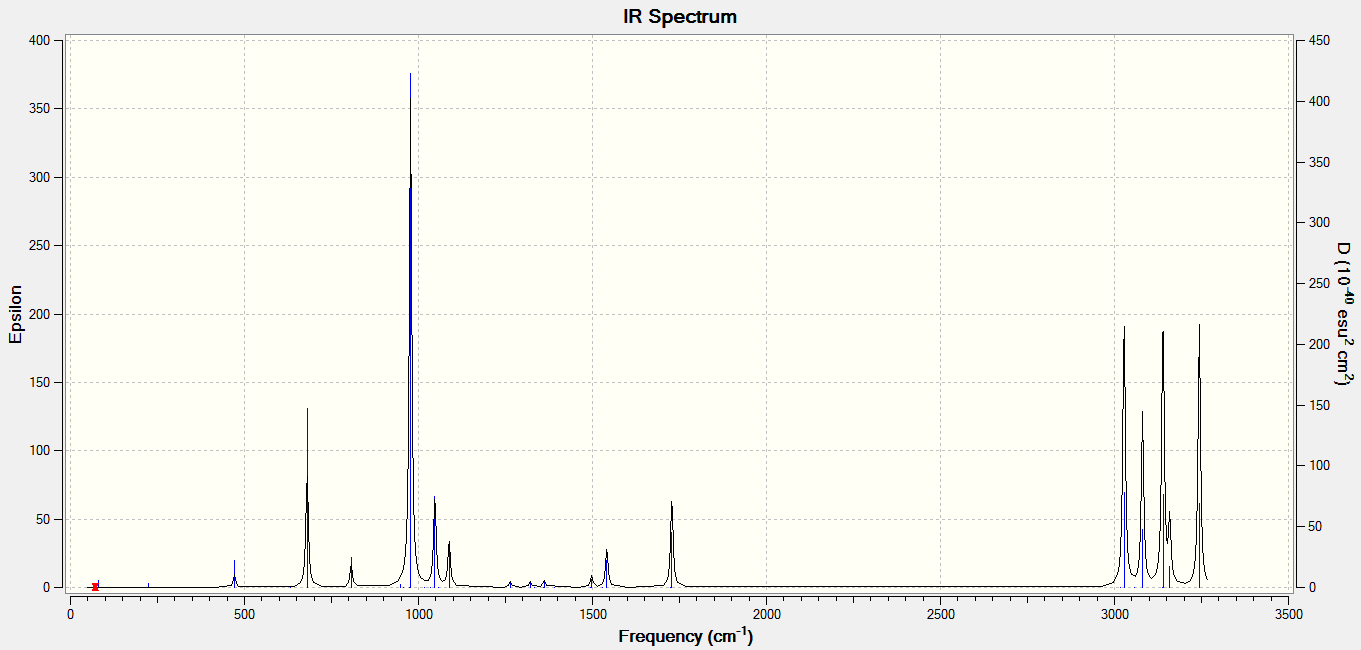Viewport: 1361px width, 650px height.
Task: Click the 2000 tick label on the frequency axis
Action: coord(766,613)
